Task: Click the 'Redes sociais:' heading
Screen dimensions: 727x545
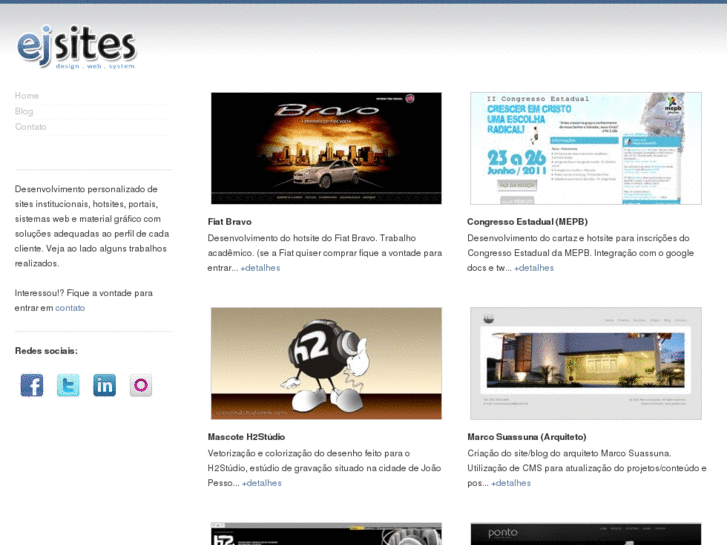Action: (x=46, y=351)
